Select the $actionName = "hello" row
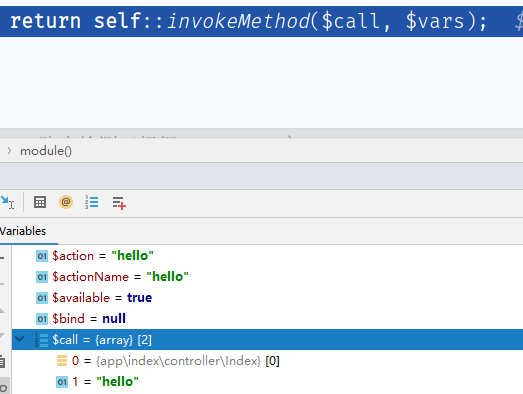Image resolution: width=523 pixels, height=394 pixels. [x=268, y=277]
